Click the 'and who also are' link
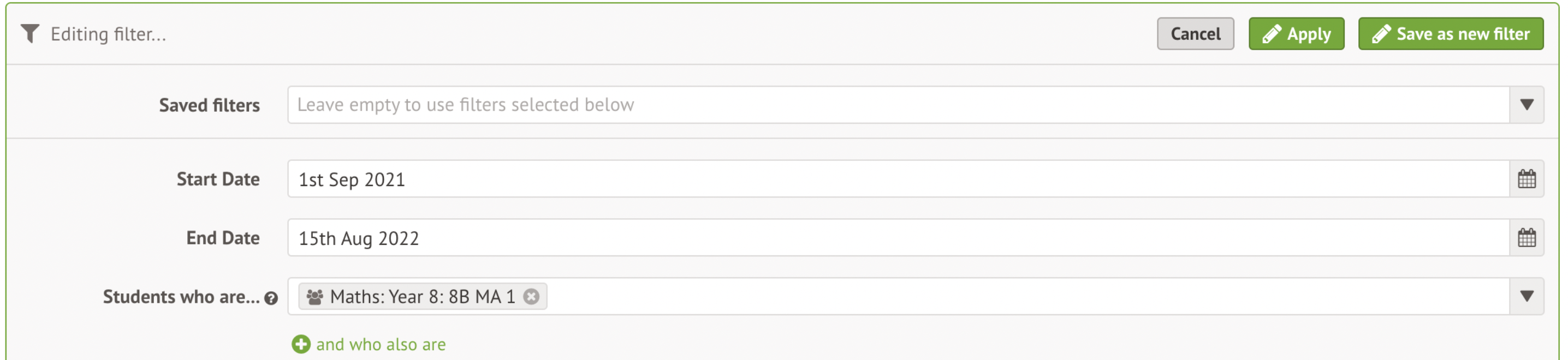 pos(381,344)
